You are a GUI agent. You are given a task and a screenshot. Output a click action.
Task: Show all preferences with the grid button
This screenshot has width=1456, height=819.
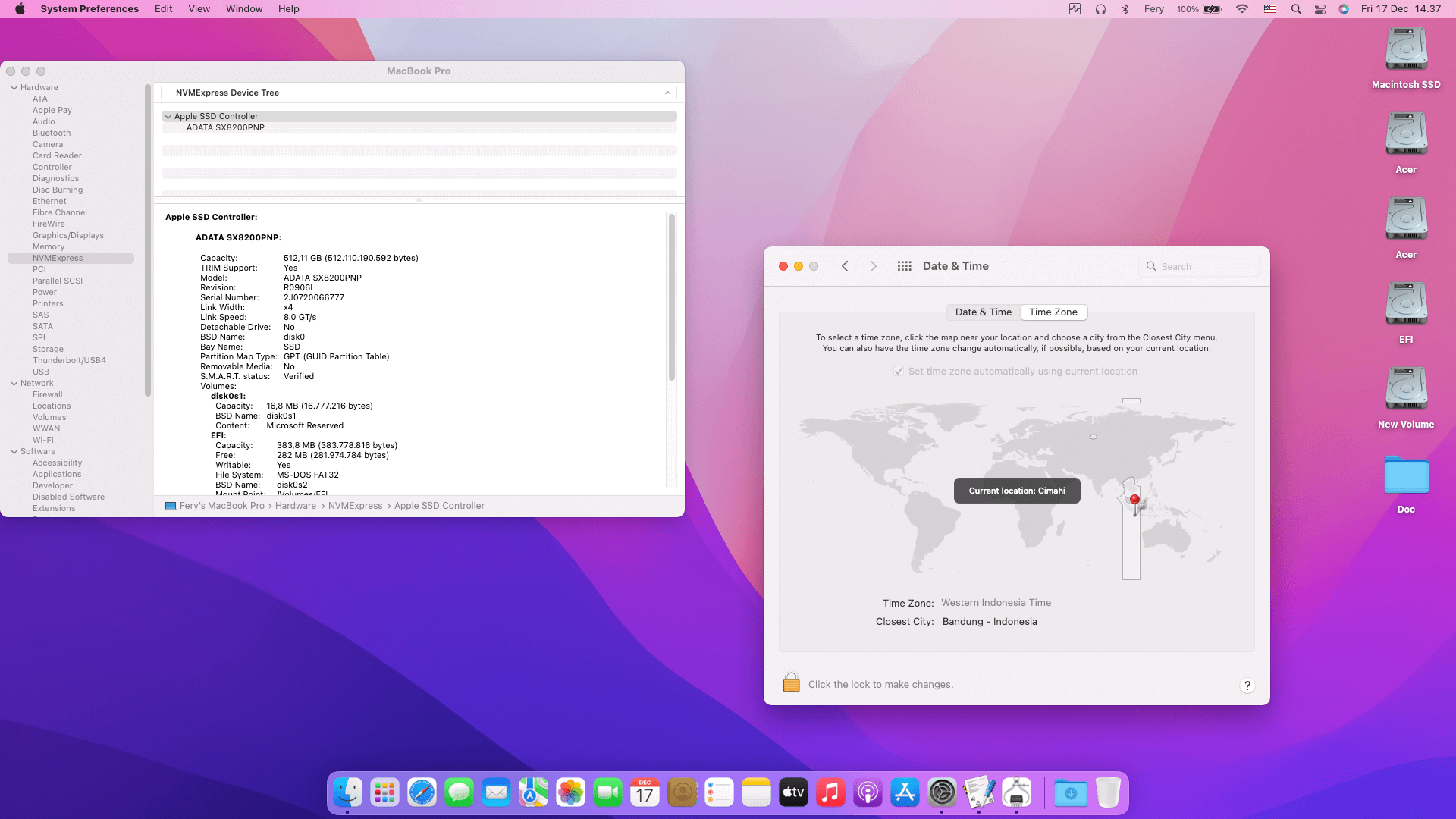904,266
